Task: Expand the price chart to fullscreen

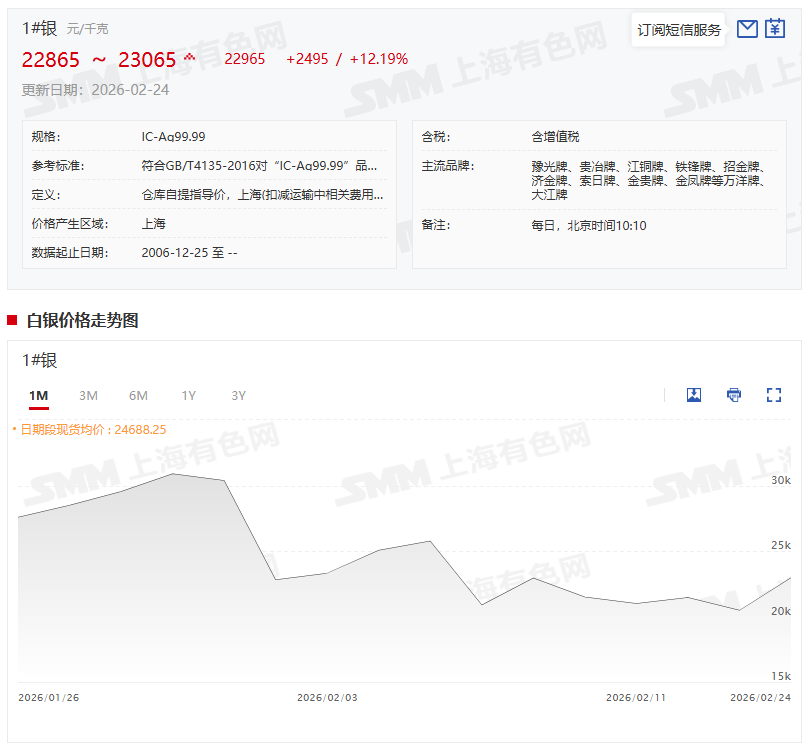Action: pyautogui.click(x=773, y=395)
